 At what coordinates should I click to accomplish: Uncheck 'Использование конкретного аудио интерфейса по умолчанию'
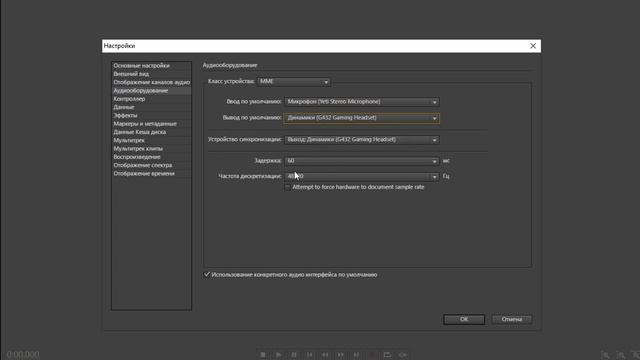pyautogui.click(x=207, y=275)
